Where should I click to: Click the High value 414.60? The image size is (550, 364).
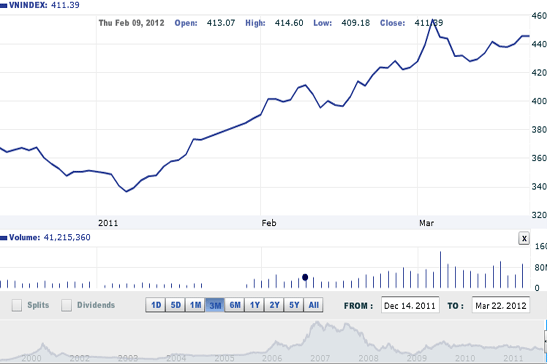(x=289, y=23)
